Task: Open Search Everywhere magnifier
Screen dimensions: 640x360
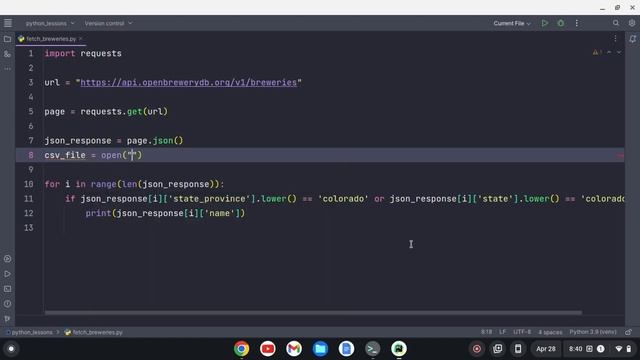Action: (x=616, y=23)
